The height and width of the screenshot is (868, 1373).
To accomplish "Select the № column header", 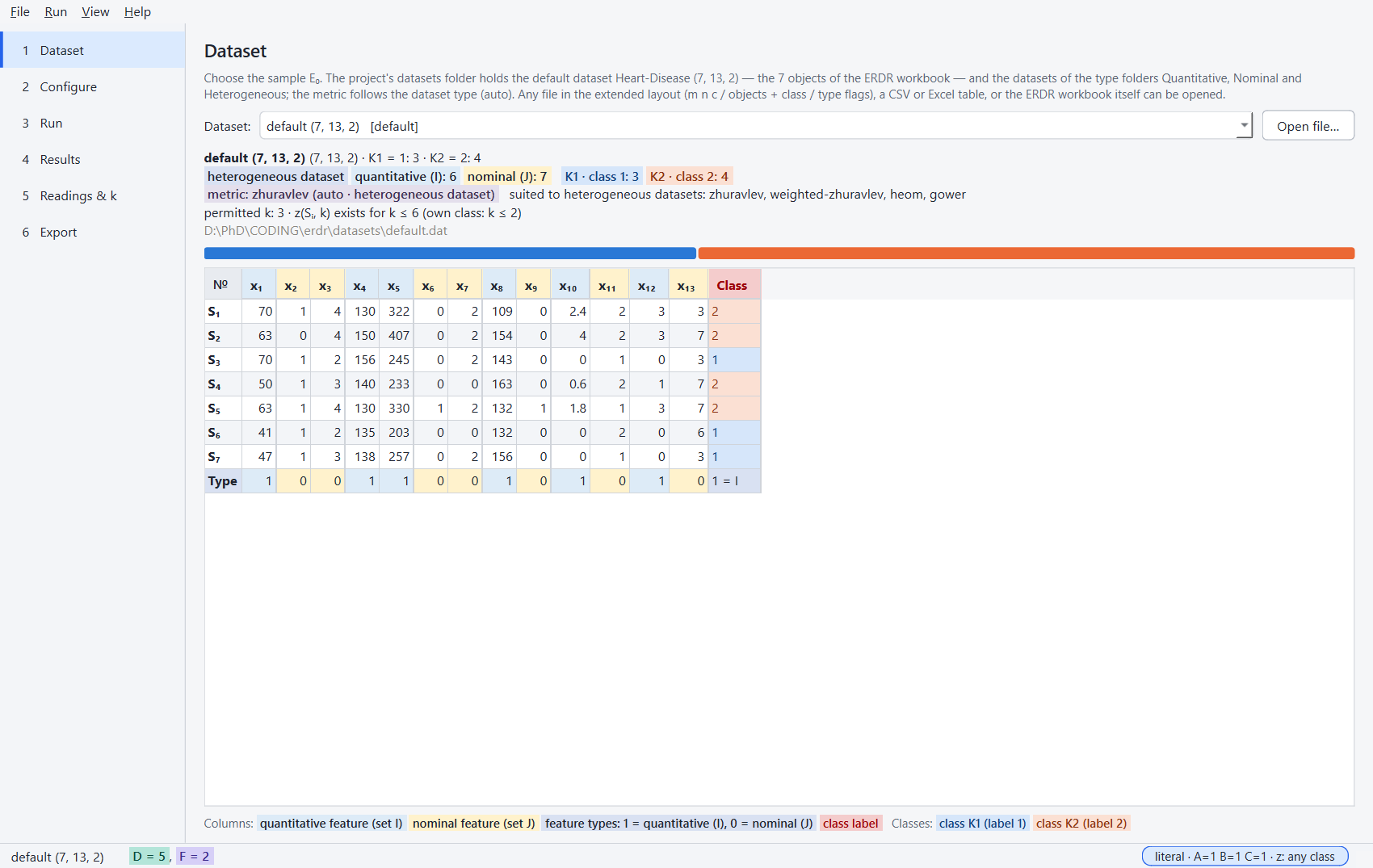I will tap(223, 285).
